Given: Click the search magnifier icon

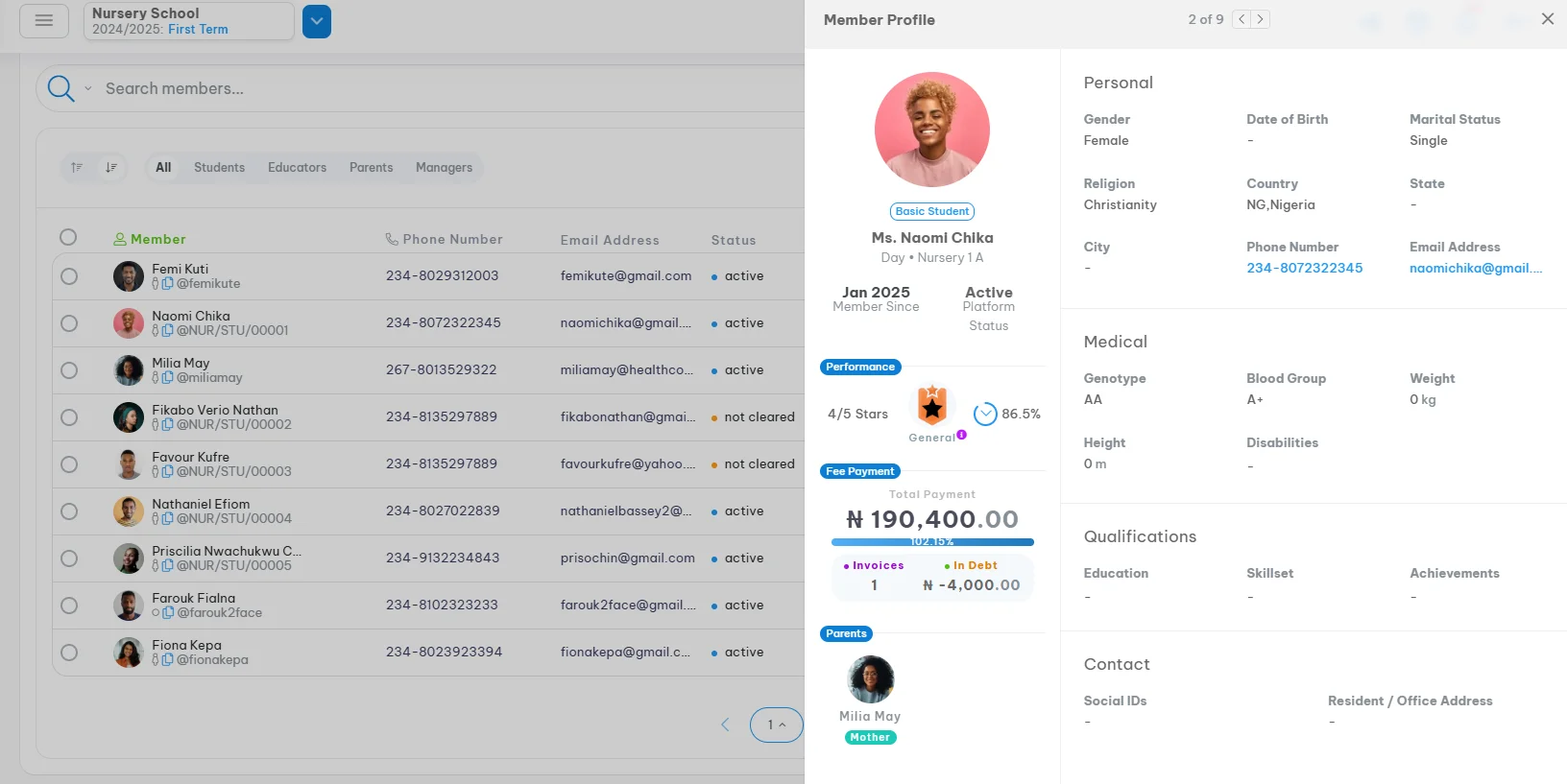Looking at the screenshot, I should click(60, 88).
